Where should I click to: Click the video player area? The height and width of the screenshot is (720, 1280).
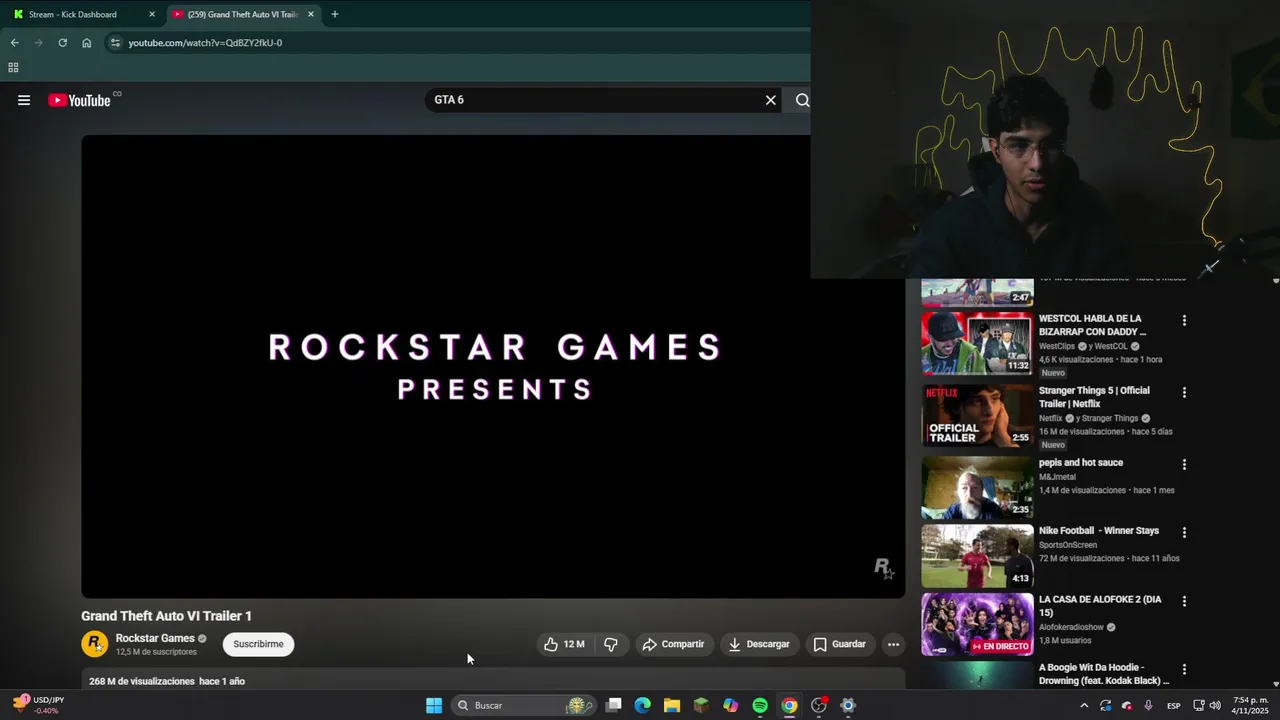[493, 366]
